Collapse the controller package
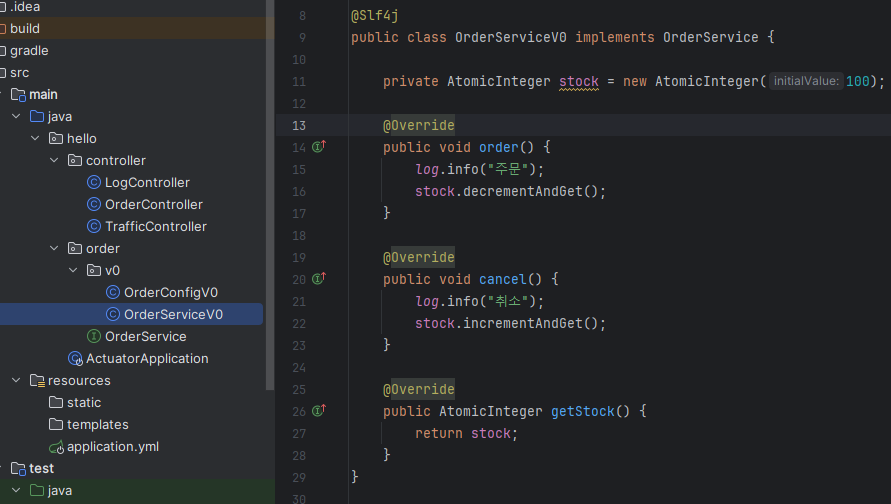The image size is (891, 504). pos(55,160)
